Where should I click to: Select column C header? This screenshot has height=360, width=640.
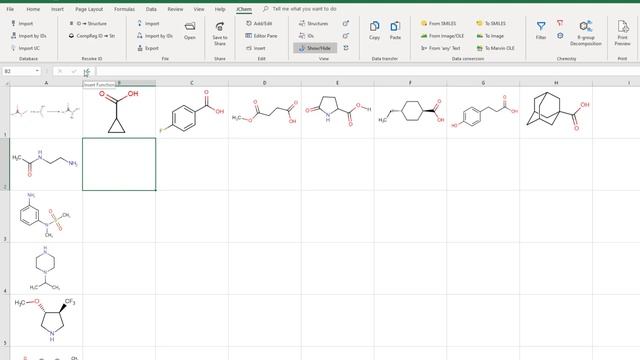pyautogui.click(x=192, y=83)
